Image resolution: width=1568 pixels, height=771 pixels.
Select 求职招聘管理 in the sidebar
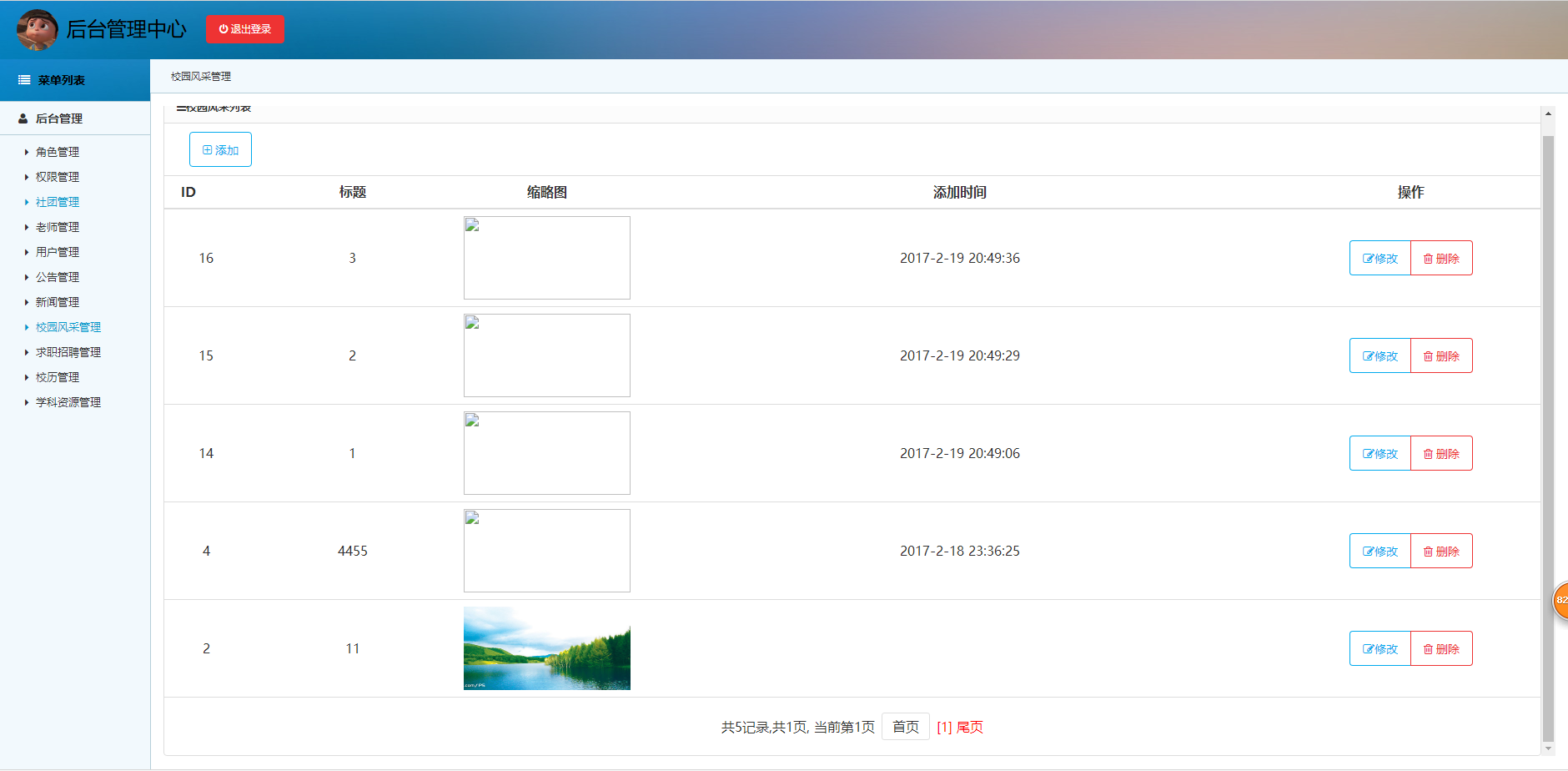pos(68,352)
